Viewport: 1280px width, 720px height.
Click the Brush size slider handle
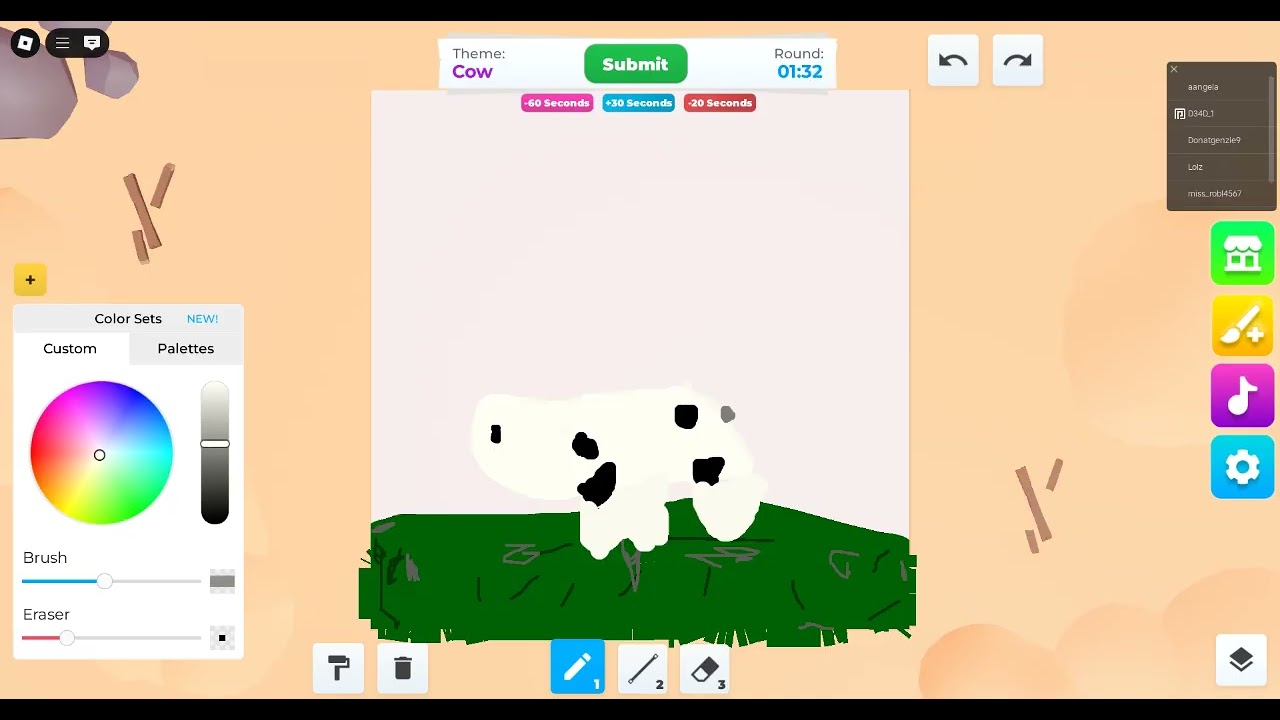click(x=104, y=581)
